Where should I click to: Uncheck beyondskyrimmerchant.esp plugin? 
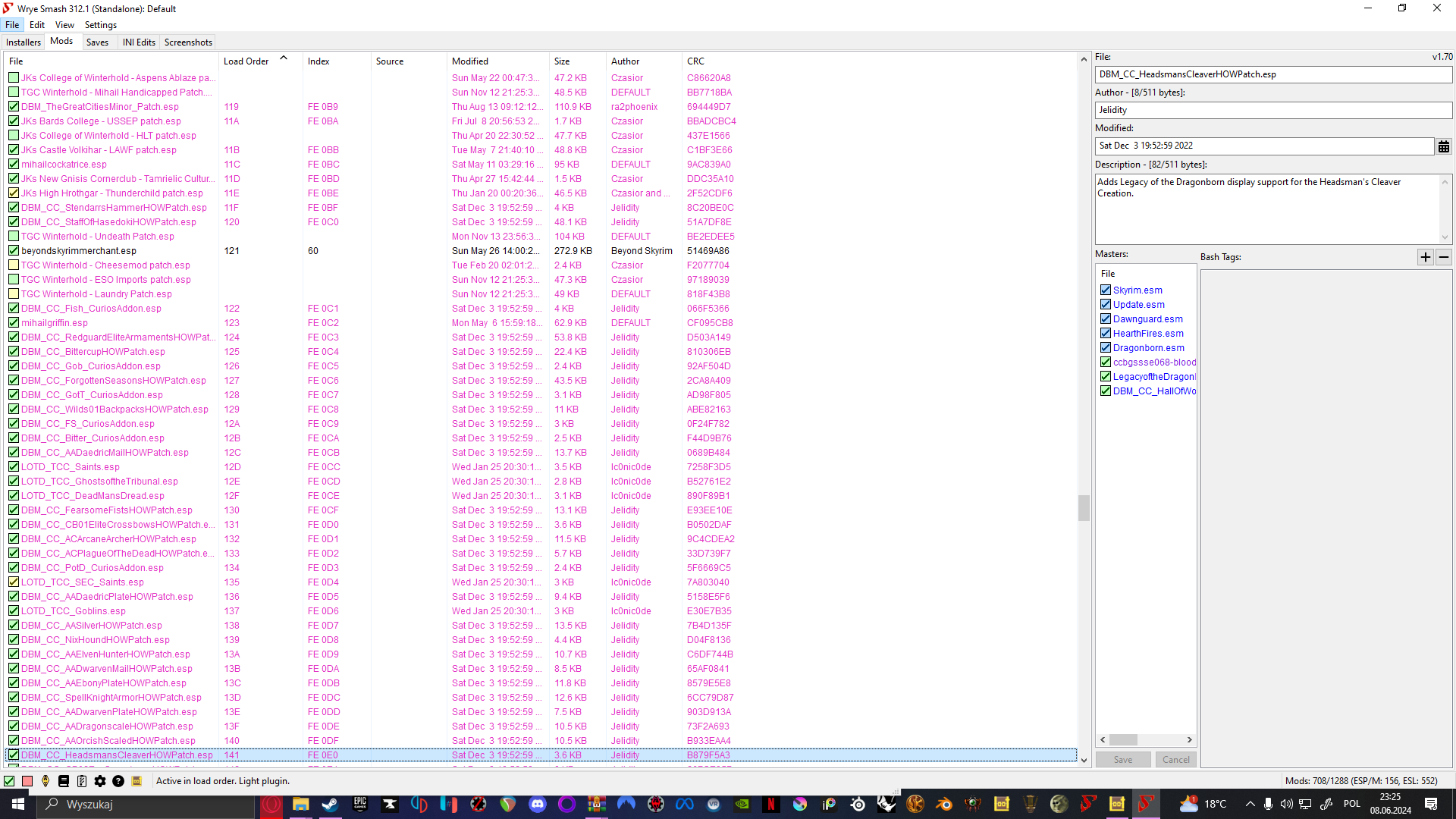click(14, 251)
